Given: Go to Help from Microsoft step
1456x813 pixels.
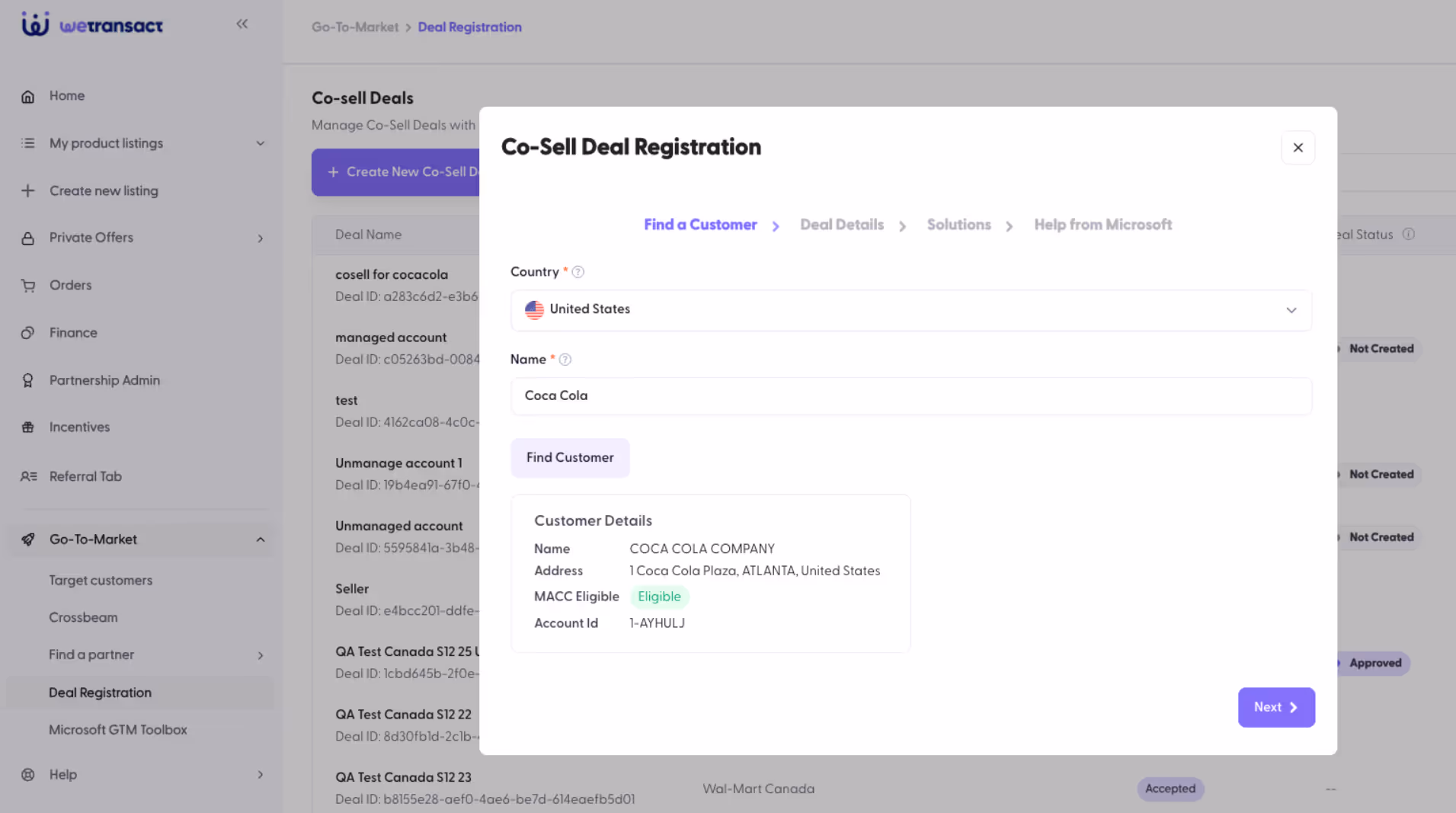Looking at the screenshot, I should (1102, 225).
